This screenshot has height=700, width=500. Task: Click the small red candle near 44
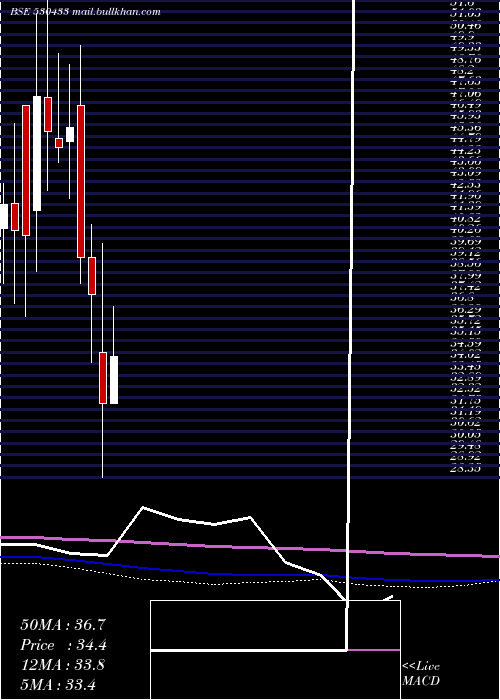click(x=59, y=143)
